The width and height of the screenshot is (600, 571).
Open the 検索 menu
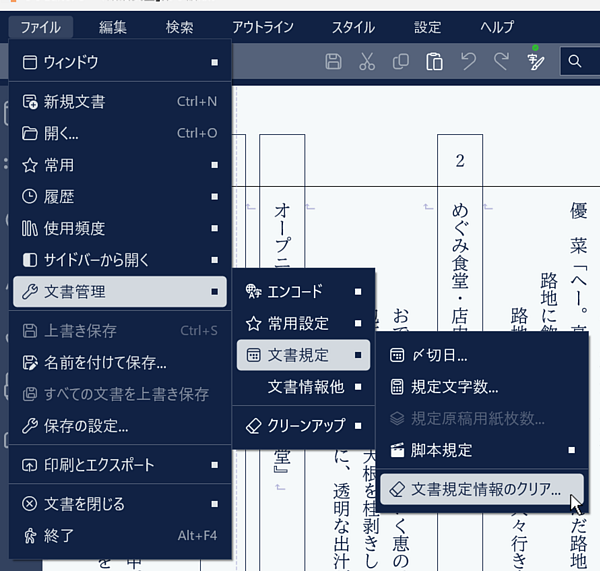click(179, 27)
